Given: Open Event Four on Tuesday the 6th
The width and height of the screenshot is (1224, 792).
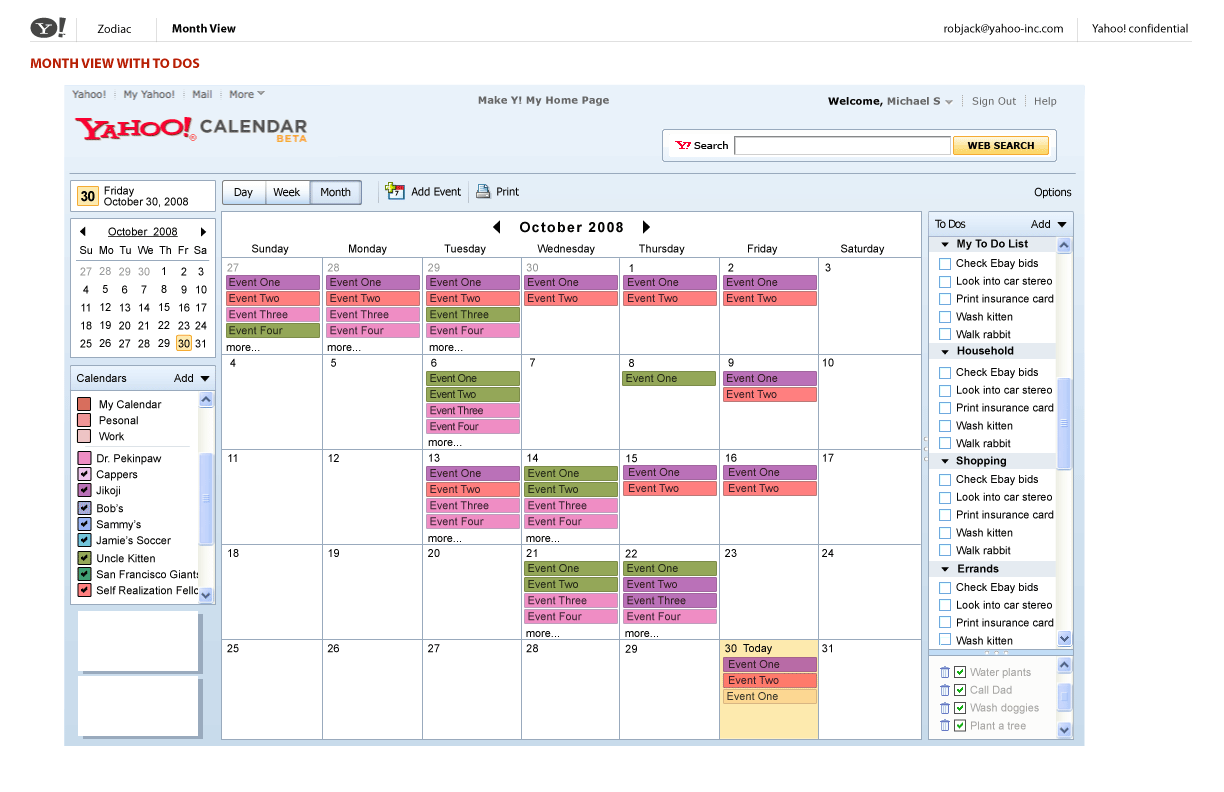Looking at the screenshot, I should (x=473, y=426).
